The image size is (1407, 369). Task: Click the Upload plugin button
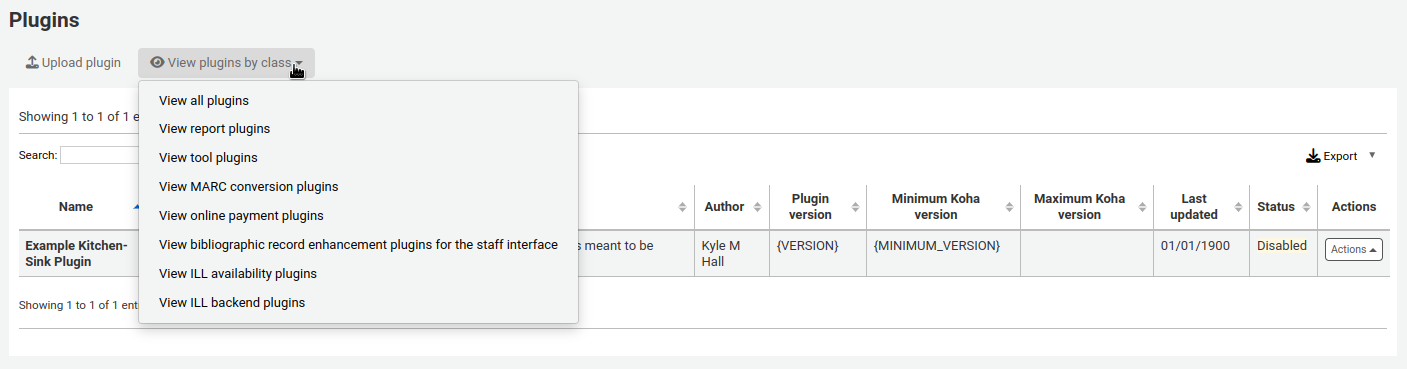pyautogui.click(x=73, y=63)
